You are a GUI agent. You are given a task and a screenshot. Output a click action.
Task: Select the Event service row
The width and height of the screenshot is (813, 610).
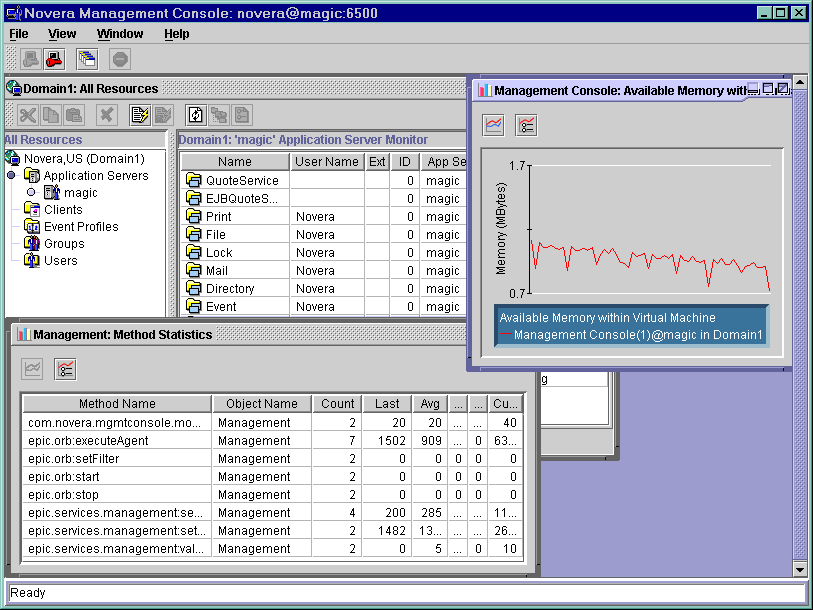tap(323, 307)
